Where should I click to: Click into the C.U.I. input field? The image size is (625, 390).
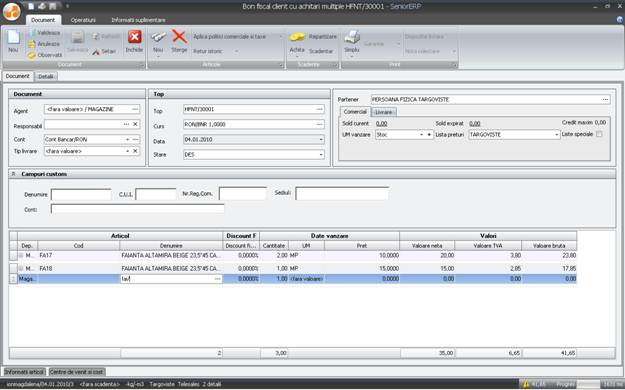(x=156, y=195)
